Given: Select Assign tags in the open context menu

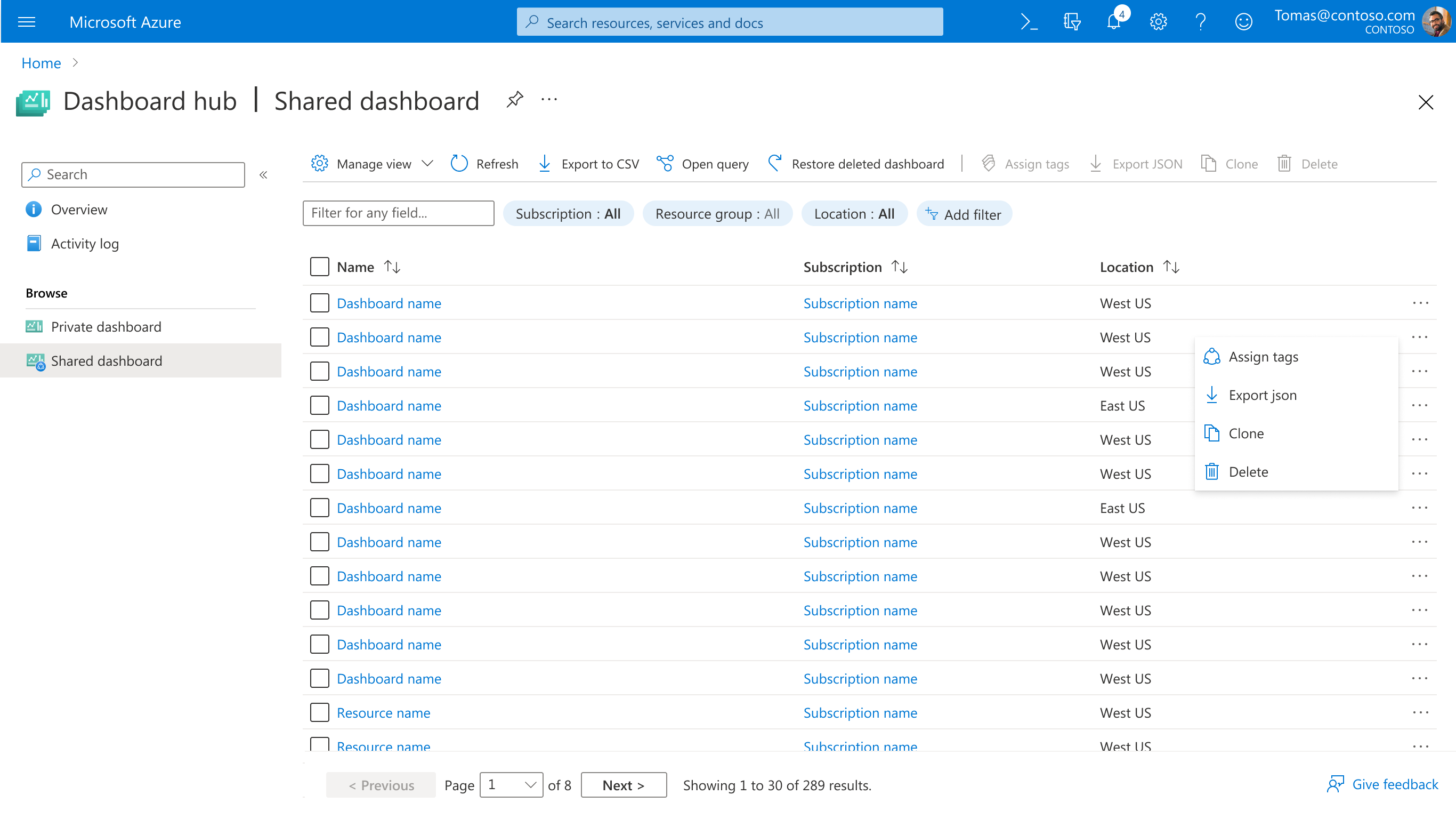Looking at the screenshot, I should 1264,356.
